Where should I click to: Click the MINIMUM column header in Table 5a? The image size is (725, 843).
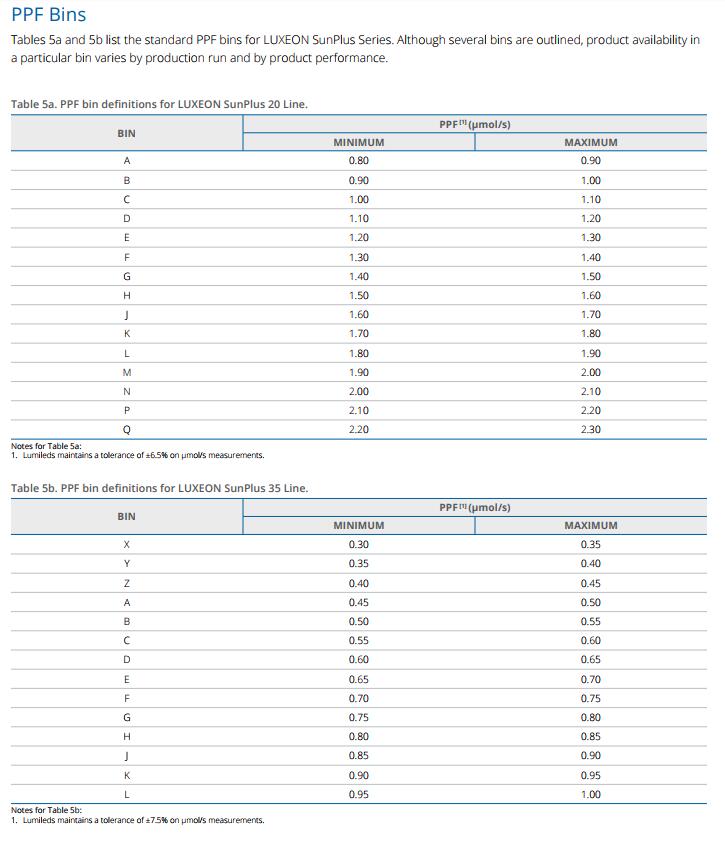(x=358, y=142)
